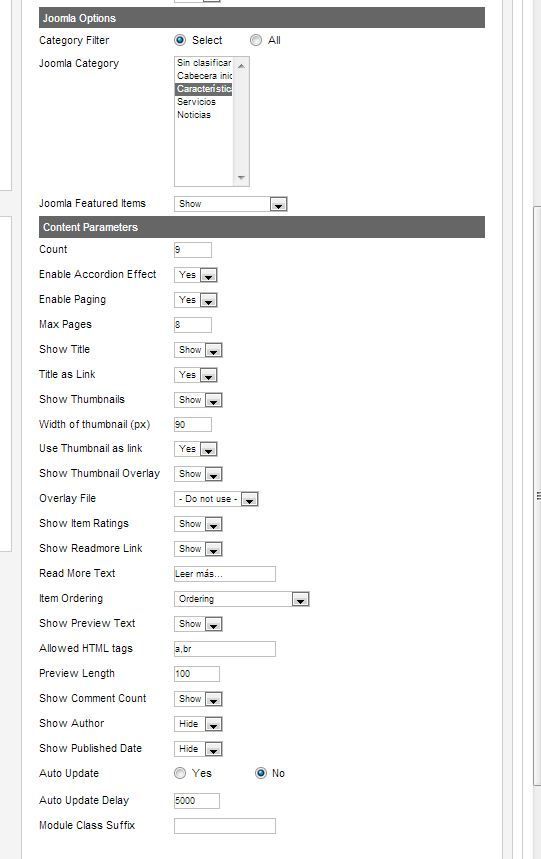Set Auto Update to Yes
The width and height of the screenshot is (541, 859).
180,773
